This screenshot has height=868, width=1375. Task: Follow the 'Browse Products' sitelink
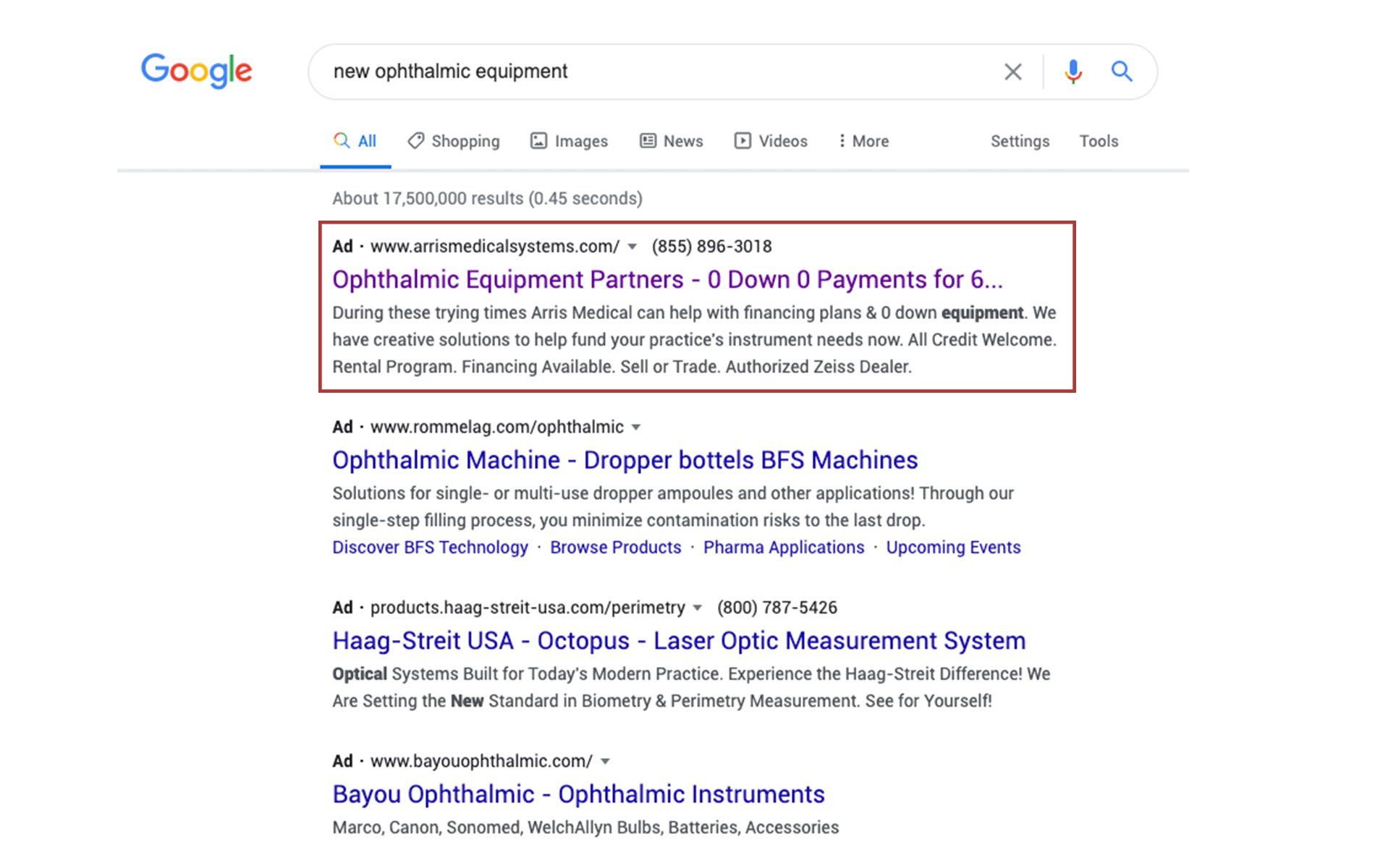pos(615,548)
